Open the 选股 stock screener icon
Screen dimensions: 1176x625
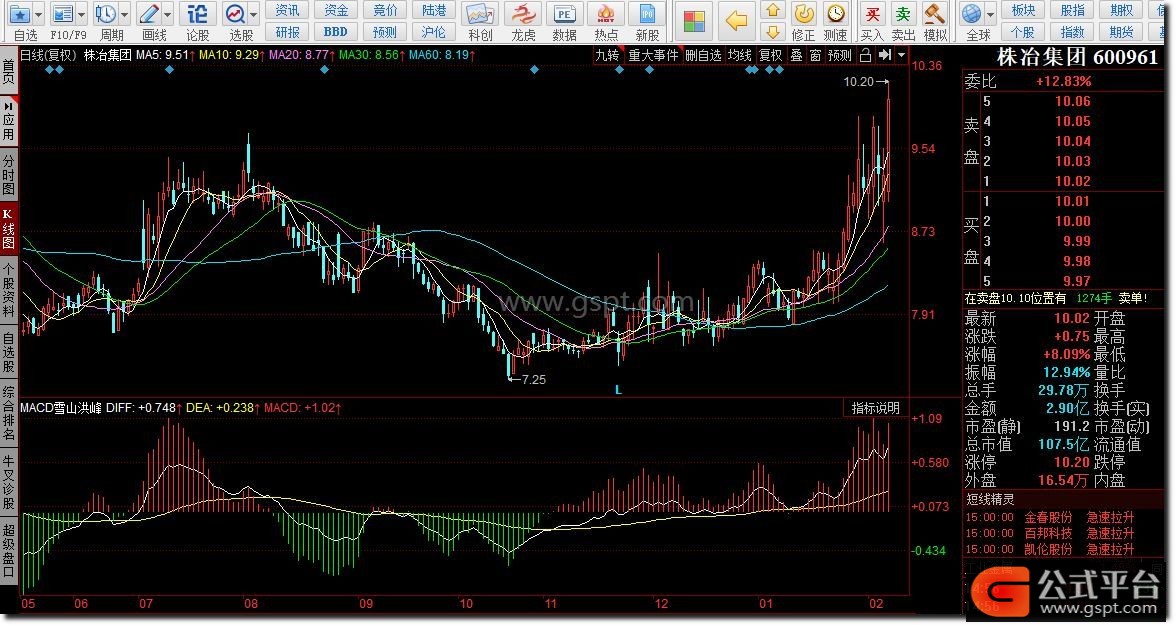[x=236, y=14]
